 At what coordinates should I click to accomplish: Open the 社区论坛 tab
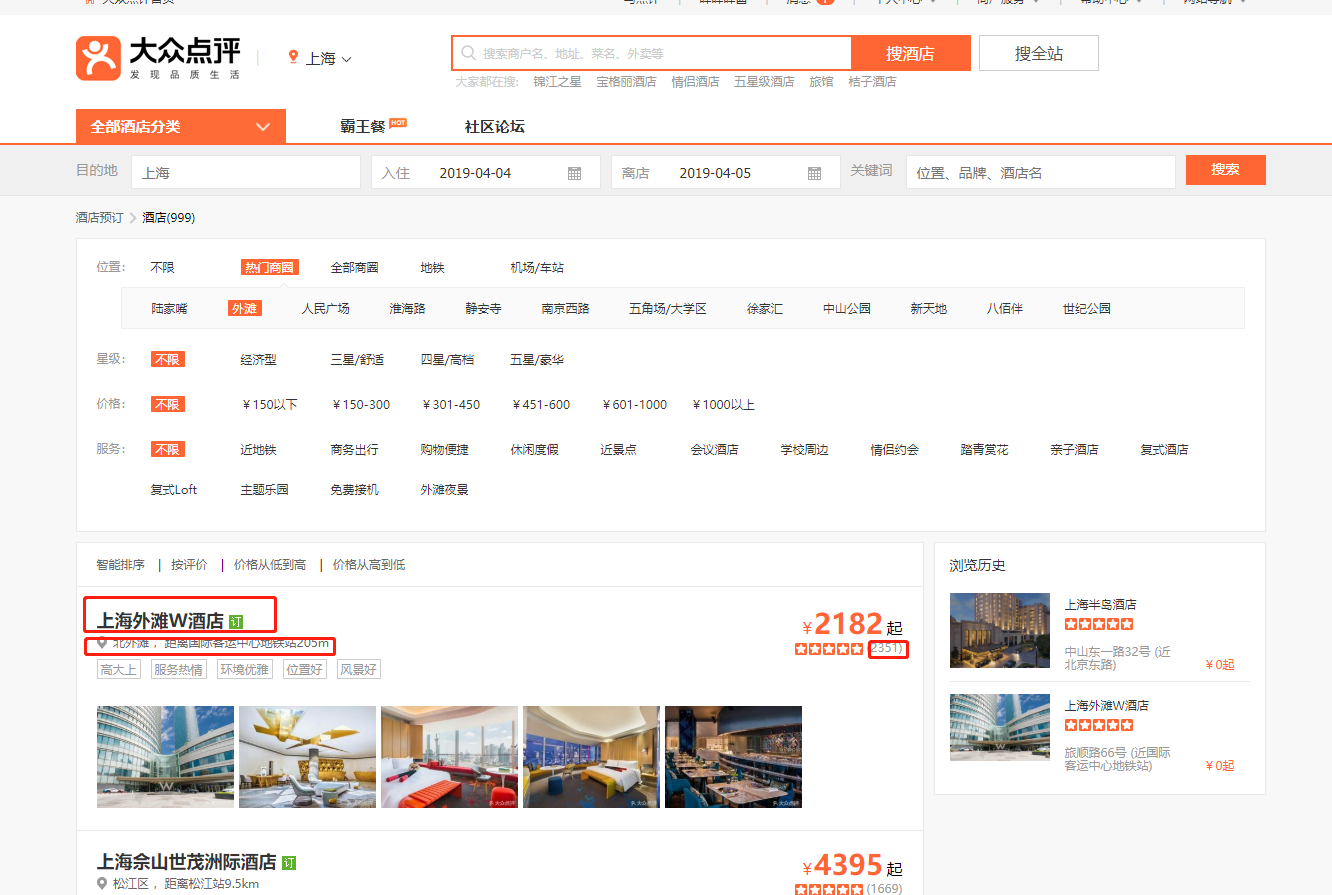(x=494, y=126)
